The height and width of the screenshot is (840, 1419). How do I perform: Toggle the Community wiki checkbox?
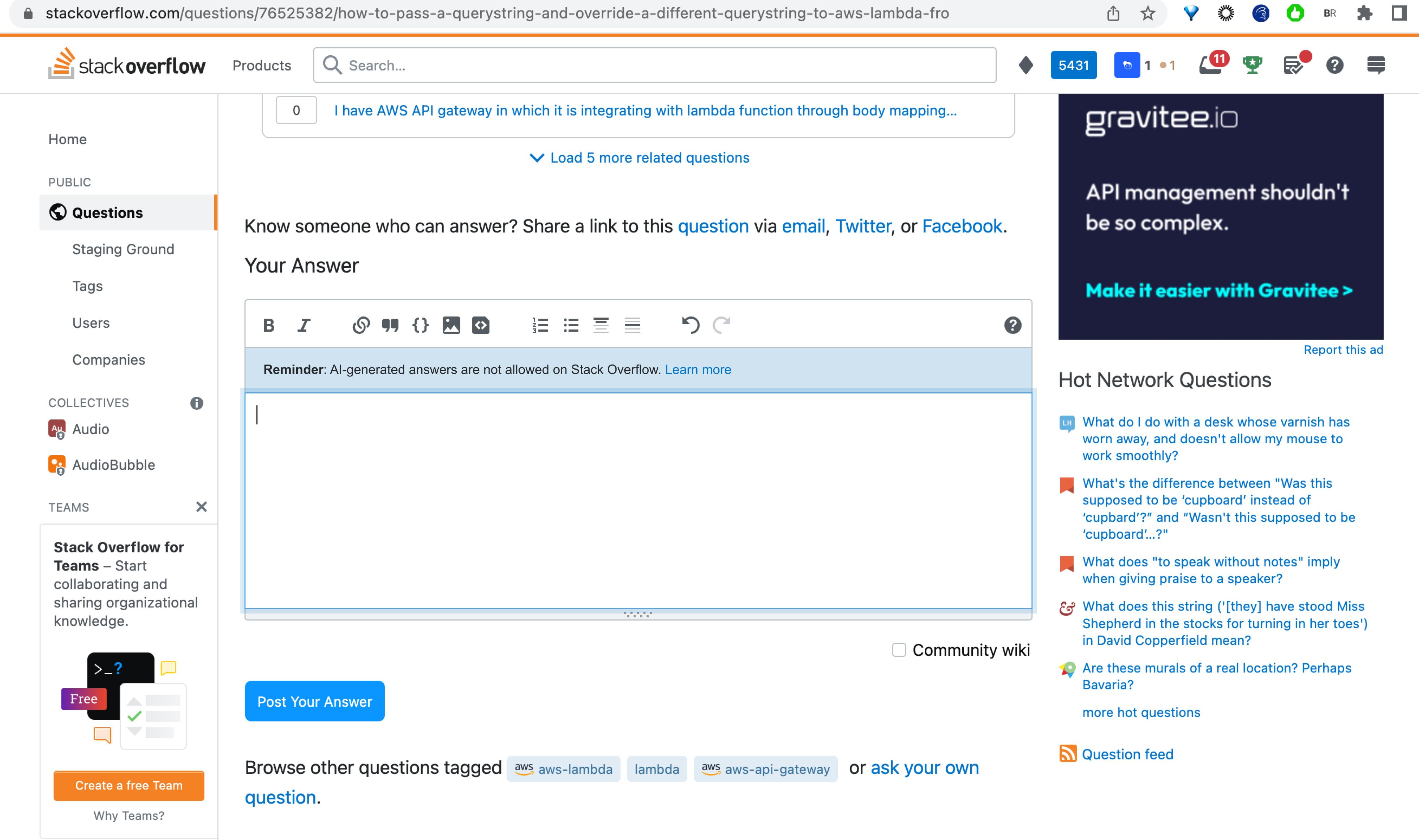[x=897, y=650]
